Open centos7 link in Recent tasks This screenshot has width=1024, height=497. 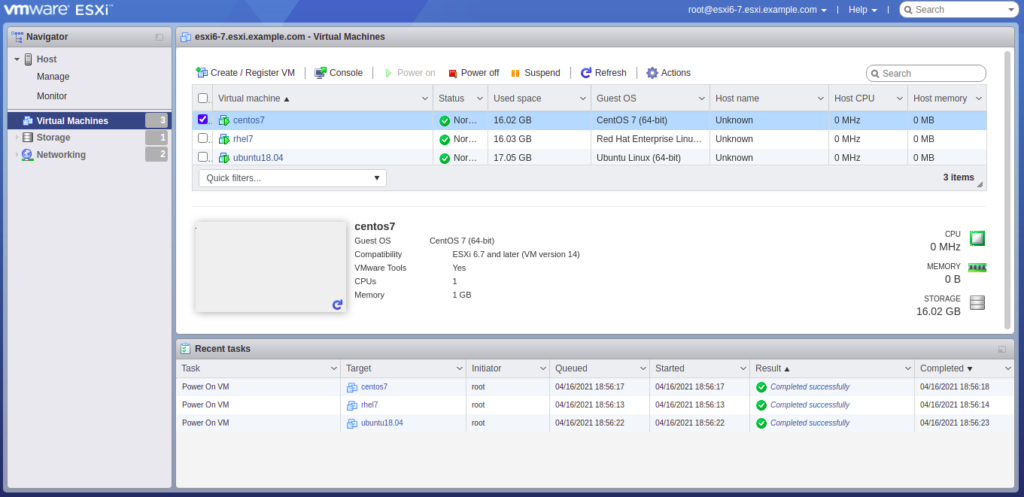click(x=374, y=387)
